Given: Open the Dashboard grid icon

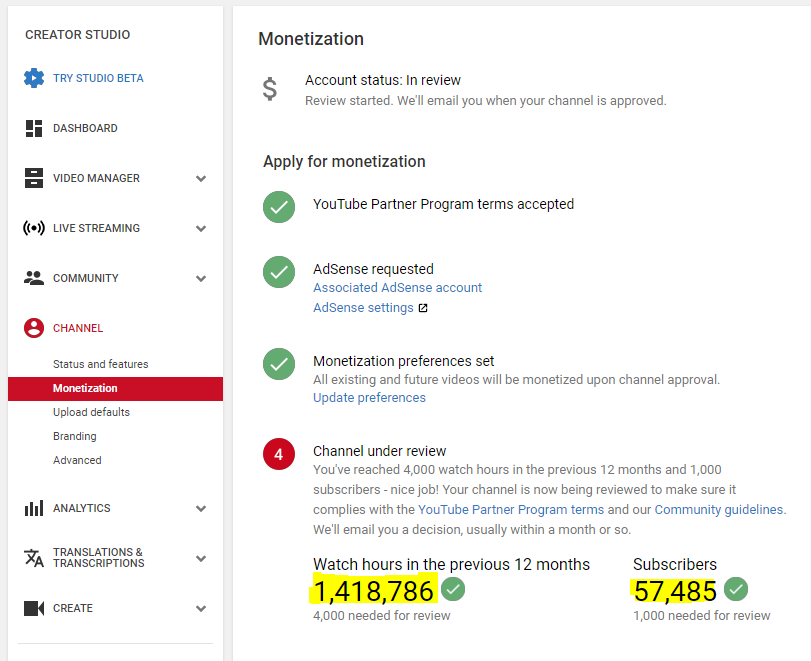Looking at the screenshot, I should click(34, 128).
